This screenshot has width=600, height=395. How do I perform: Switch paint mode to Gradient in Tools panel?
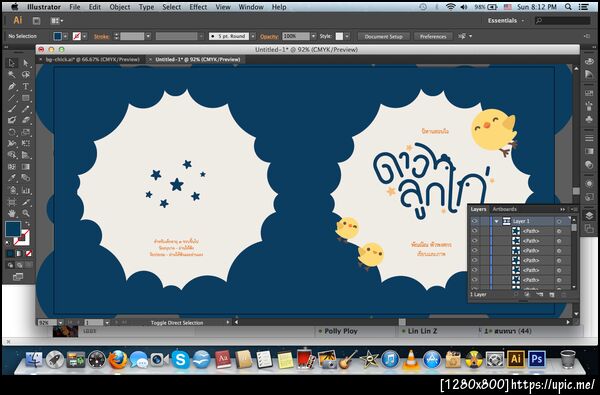(20, 253)
